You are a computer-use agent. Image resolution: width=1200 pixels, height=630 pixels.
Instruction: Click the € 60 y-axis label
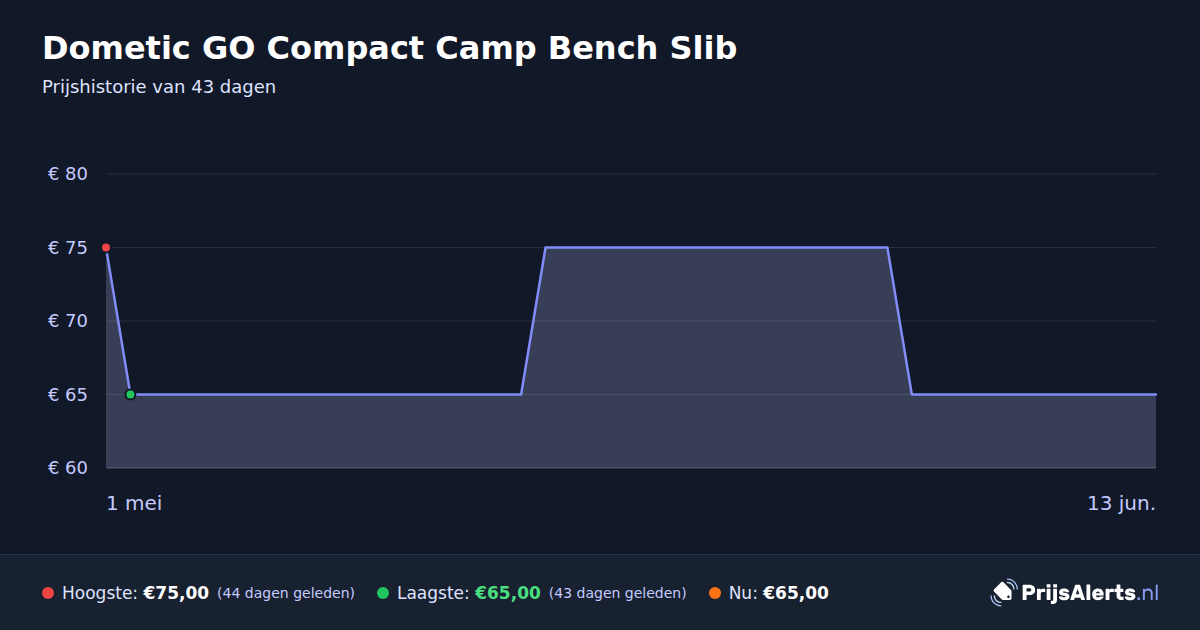(x=68, y=468)
